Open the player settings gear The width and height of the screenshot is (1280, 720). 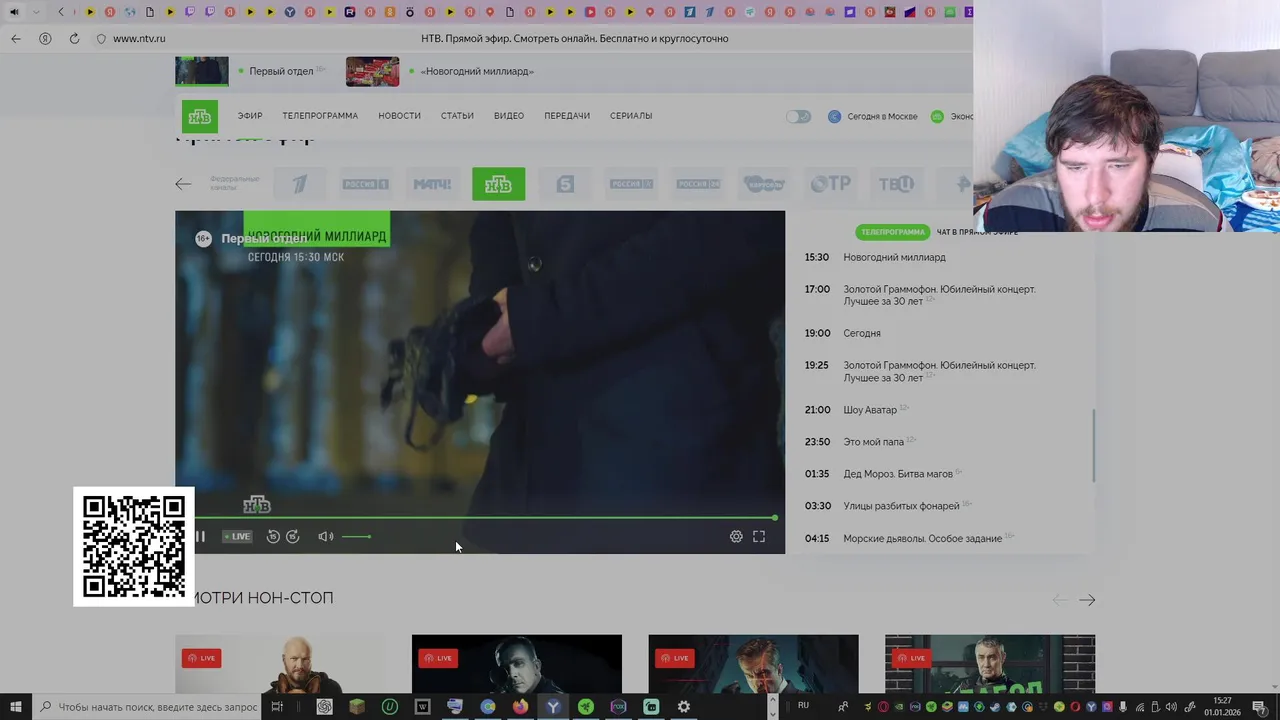tap(736, 537)
